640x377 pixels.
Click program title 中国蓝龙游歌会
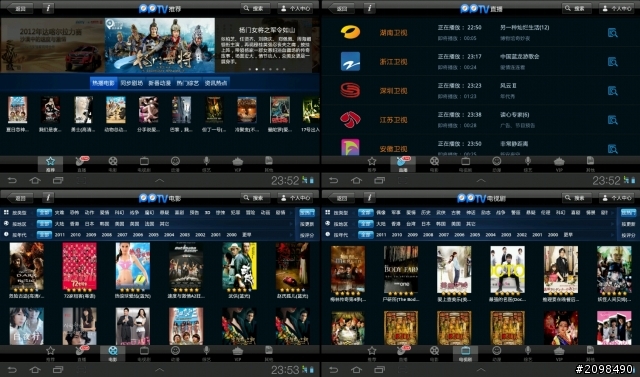[520, 57]
